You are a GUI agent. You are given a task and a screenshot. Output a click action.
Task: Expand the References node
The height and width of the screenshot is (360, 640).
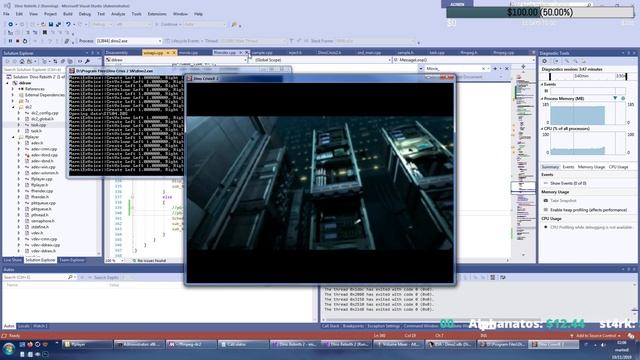13,89
